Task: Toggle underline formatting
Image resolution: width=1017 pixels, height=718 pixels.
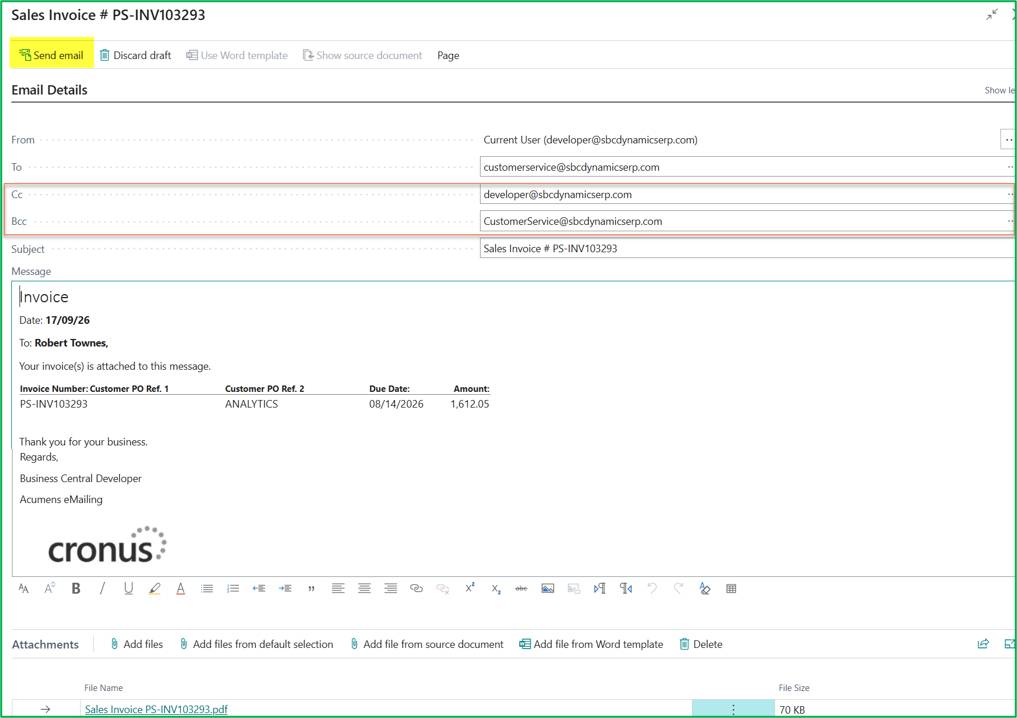Action: click(x=128, y=588)
